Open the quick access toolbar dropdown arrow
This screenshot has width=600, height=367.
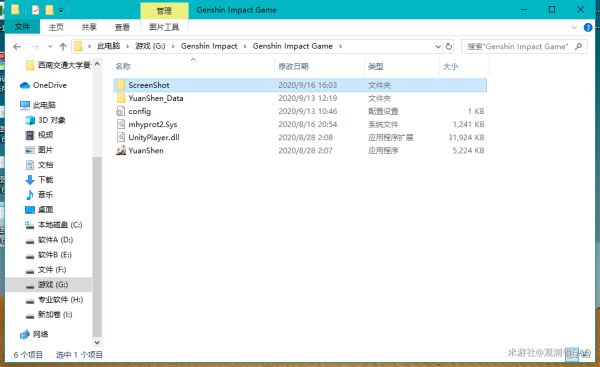(x=60, y=10)
